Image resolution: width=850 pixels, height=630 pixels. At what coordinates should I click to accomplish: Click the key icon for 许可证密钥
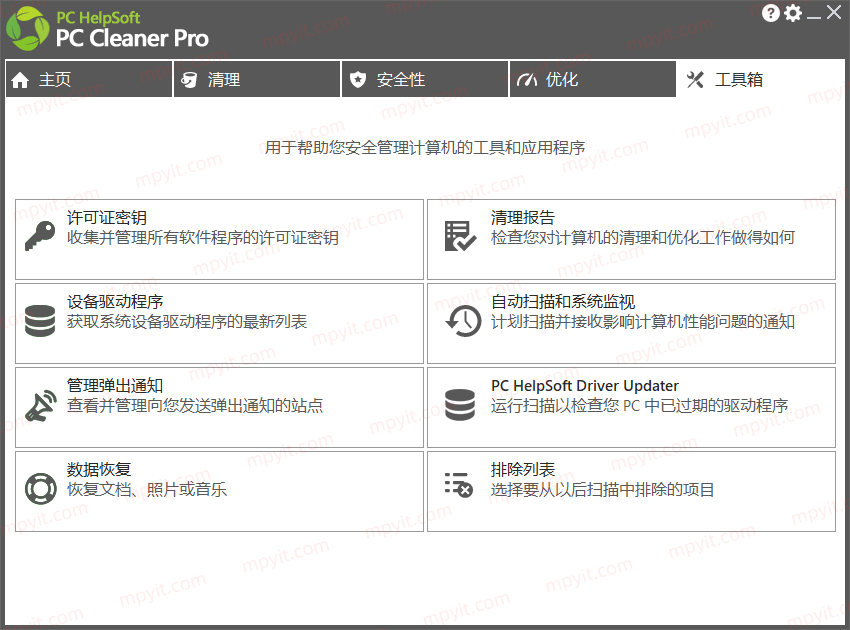40,236
